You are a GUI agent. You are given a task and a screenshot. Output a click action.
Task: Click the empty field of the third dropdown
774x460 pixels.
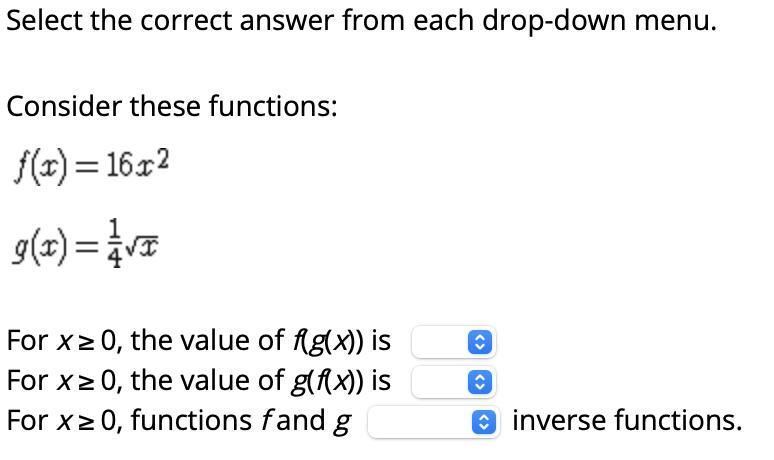[x=420, y=422]
